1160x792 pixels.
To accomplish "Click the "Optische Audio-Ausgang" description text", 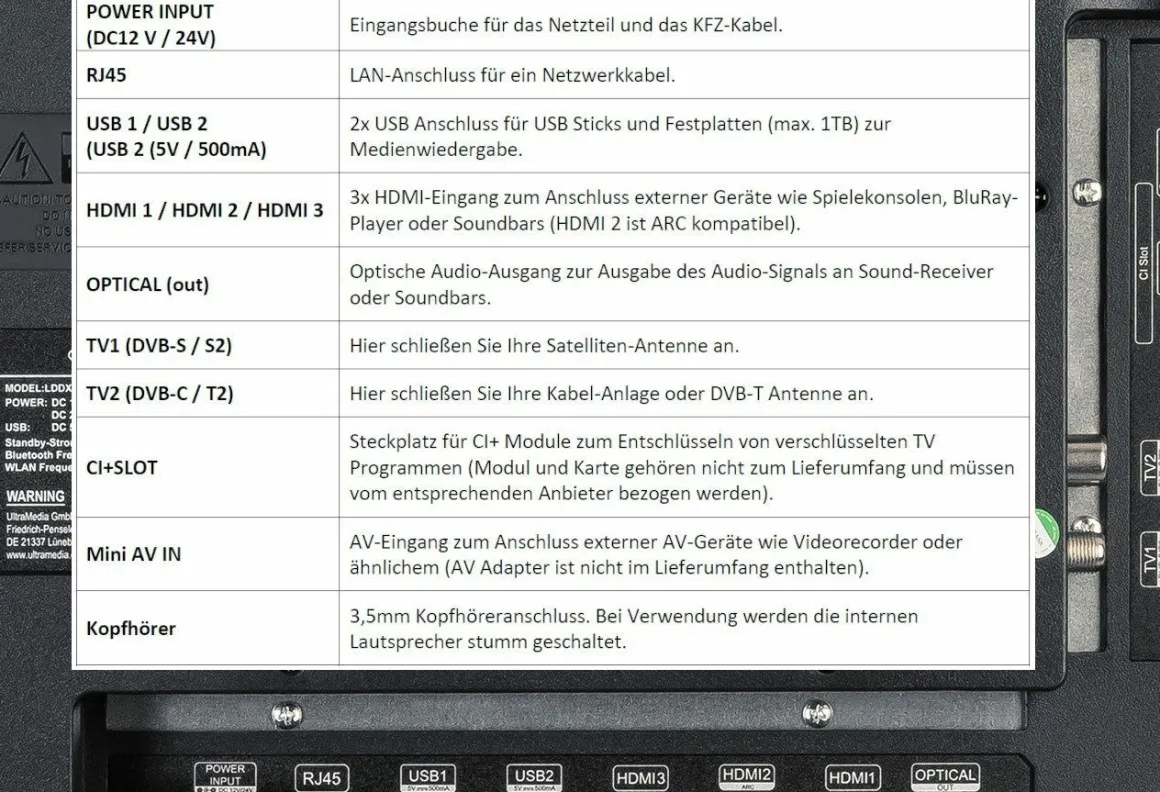I will [671, 284].
